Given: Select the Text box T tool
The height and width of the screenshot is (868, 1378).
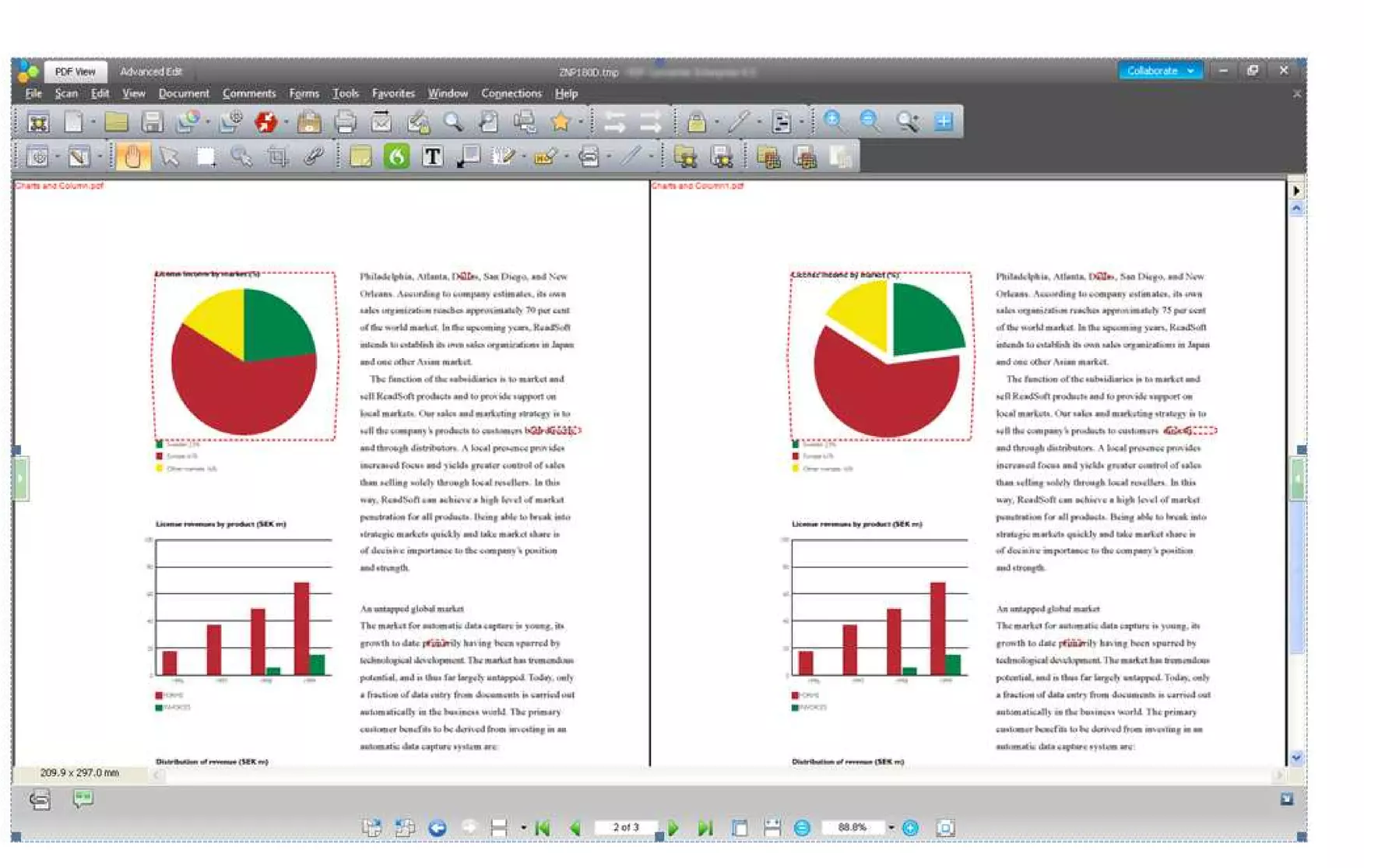Looking at the screenshot, I should 433,156.
